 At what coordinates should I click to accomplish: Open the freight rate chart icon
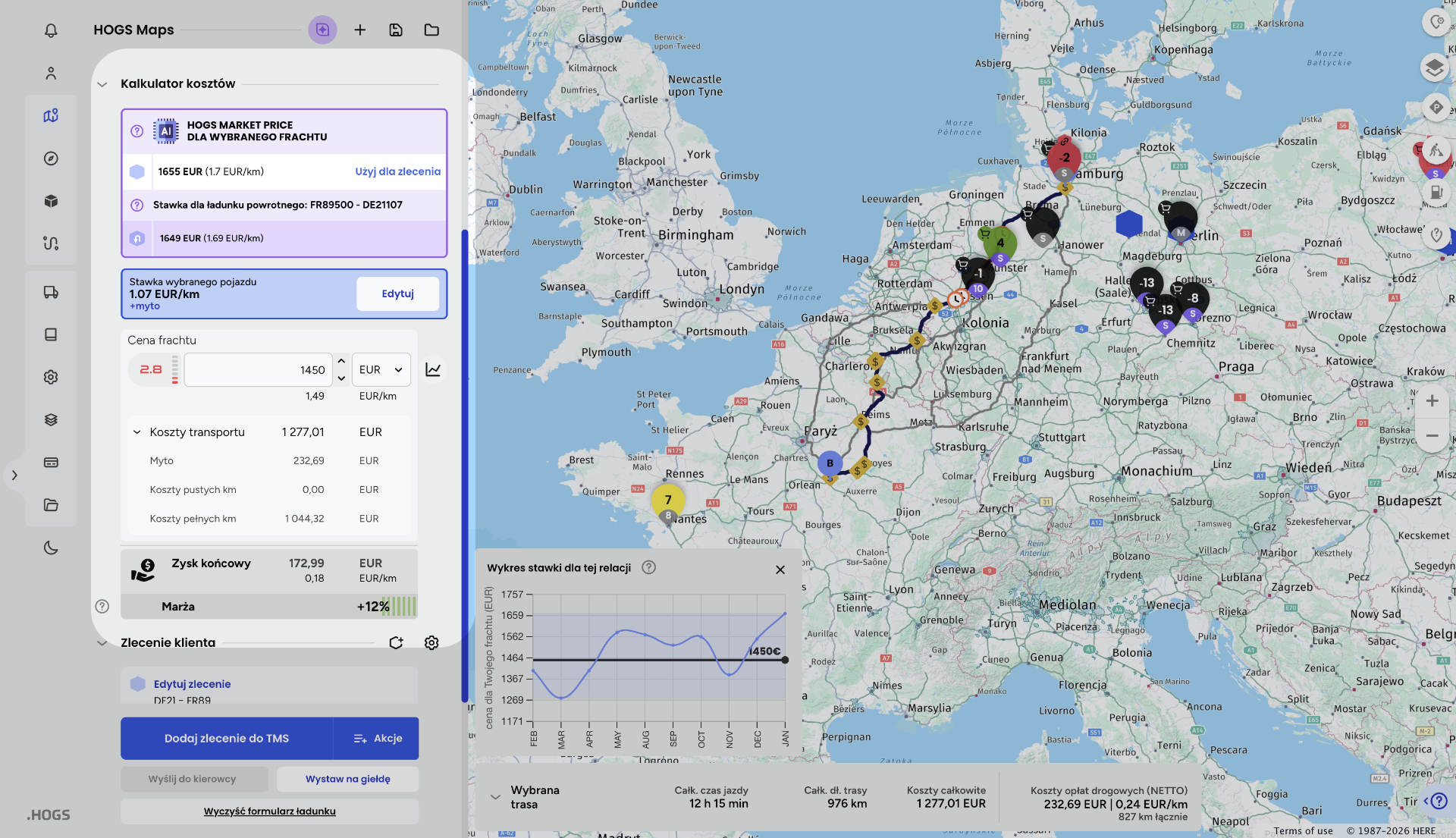tap(433, 369)
